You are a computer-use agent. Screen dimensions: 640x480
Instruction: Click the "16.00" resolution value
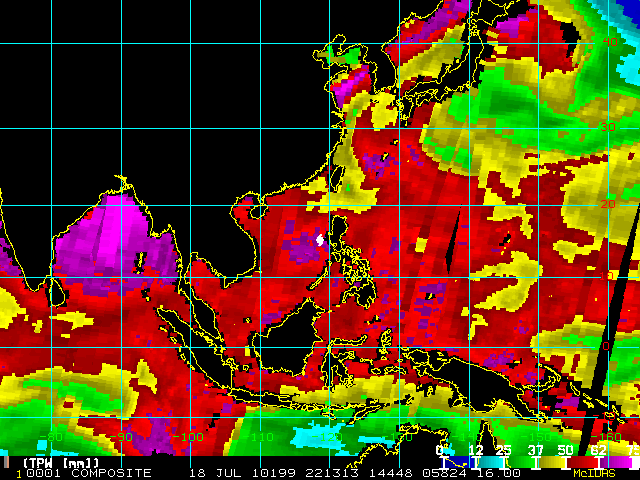pyautogui.click(x=499, y=473)
